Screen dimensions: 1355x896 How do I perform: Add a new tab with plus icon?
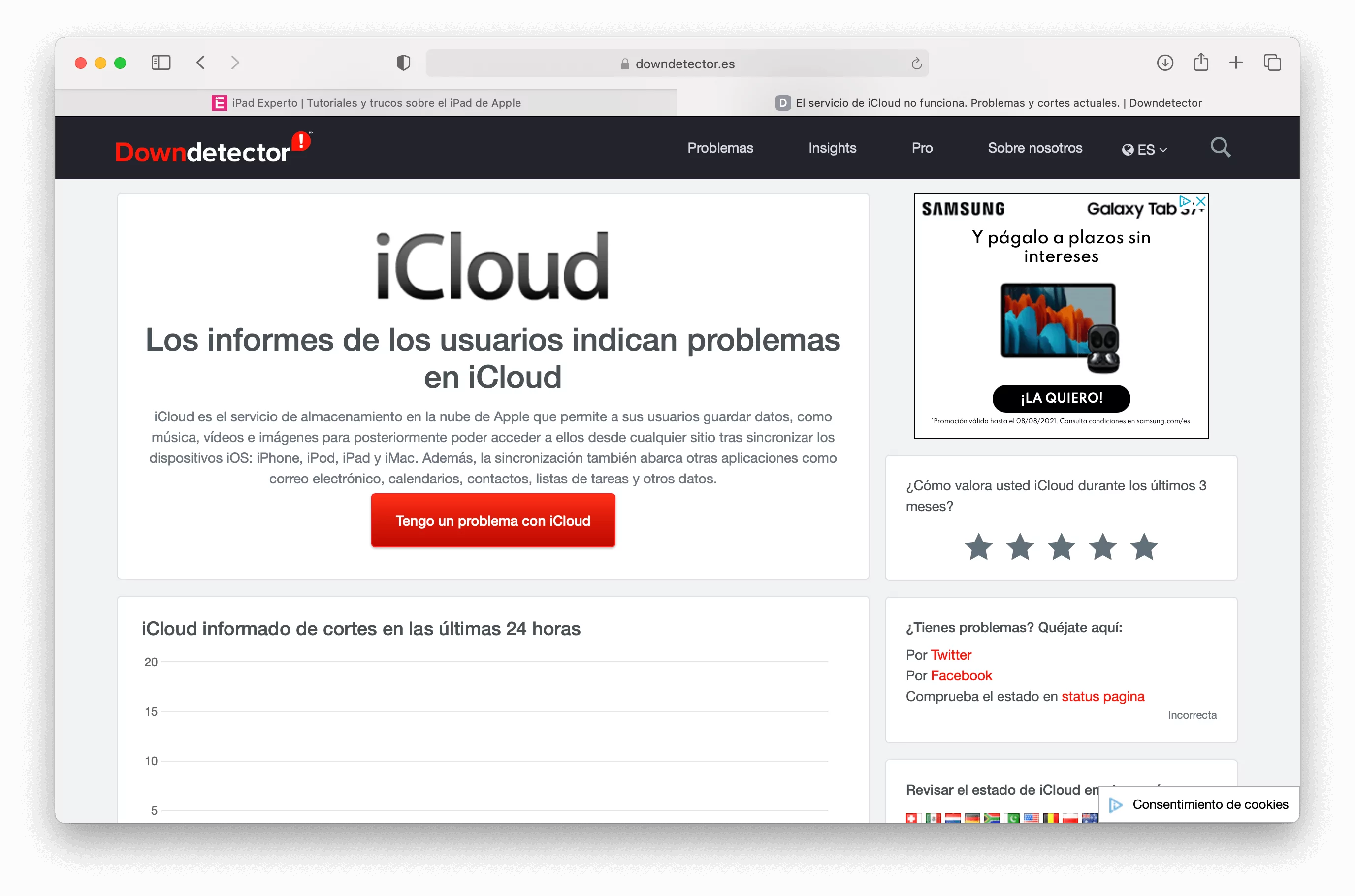click(x=1236, y=63)
